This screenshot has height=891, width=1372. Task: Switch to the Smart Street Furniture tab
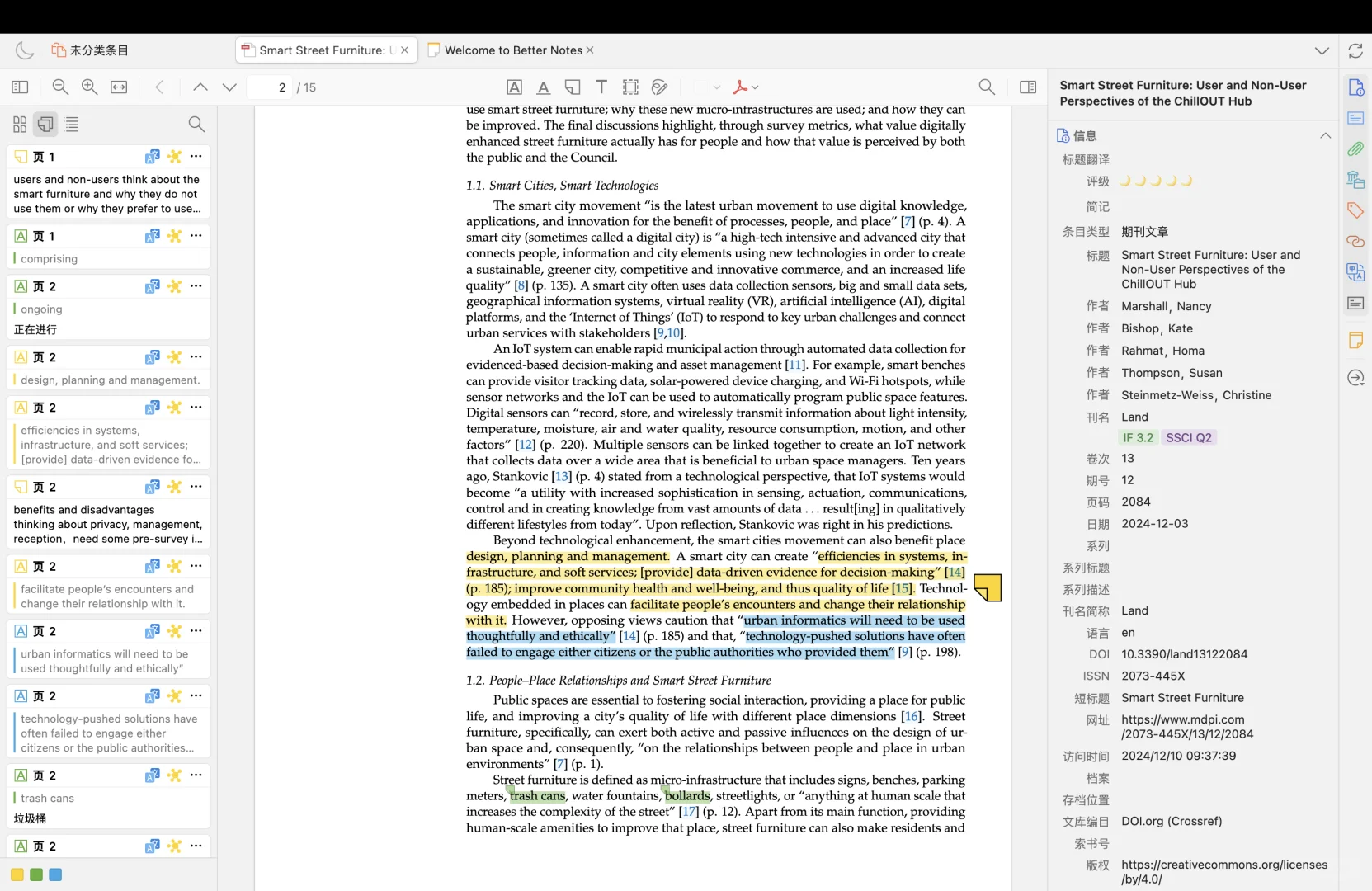326,50
